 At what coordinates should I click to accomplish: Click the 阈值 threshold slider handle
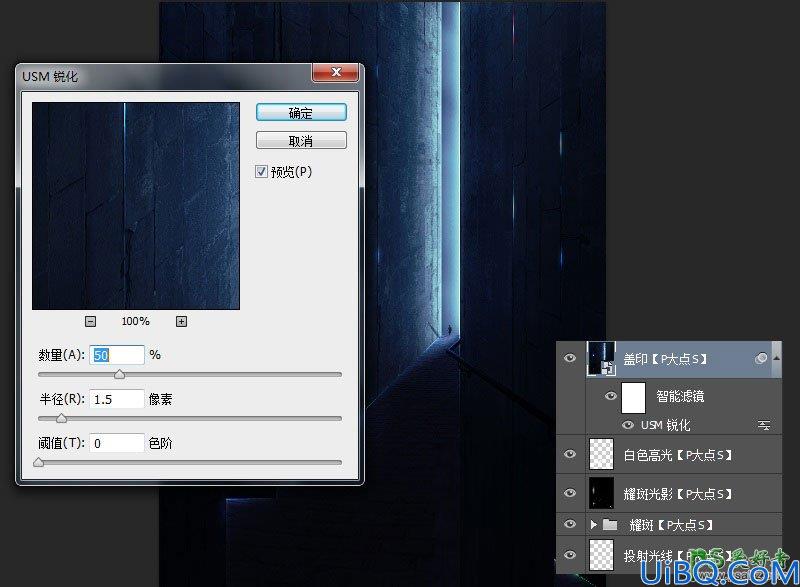click(39, 463)
